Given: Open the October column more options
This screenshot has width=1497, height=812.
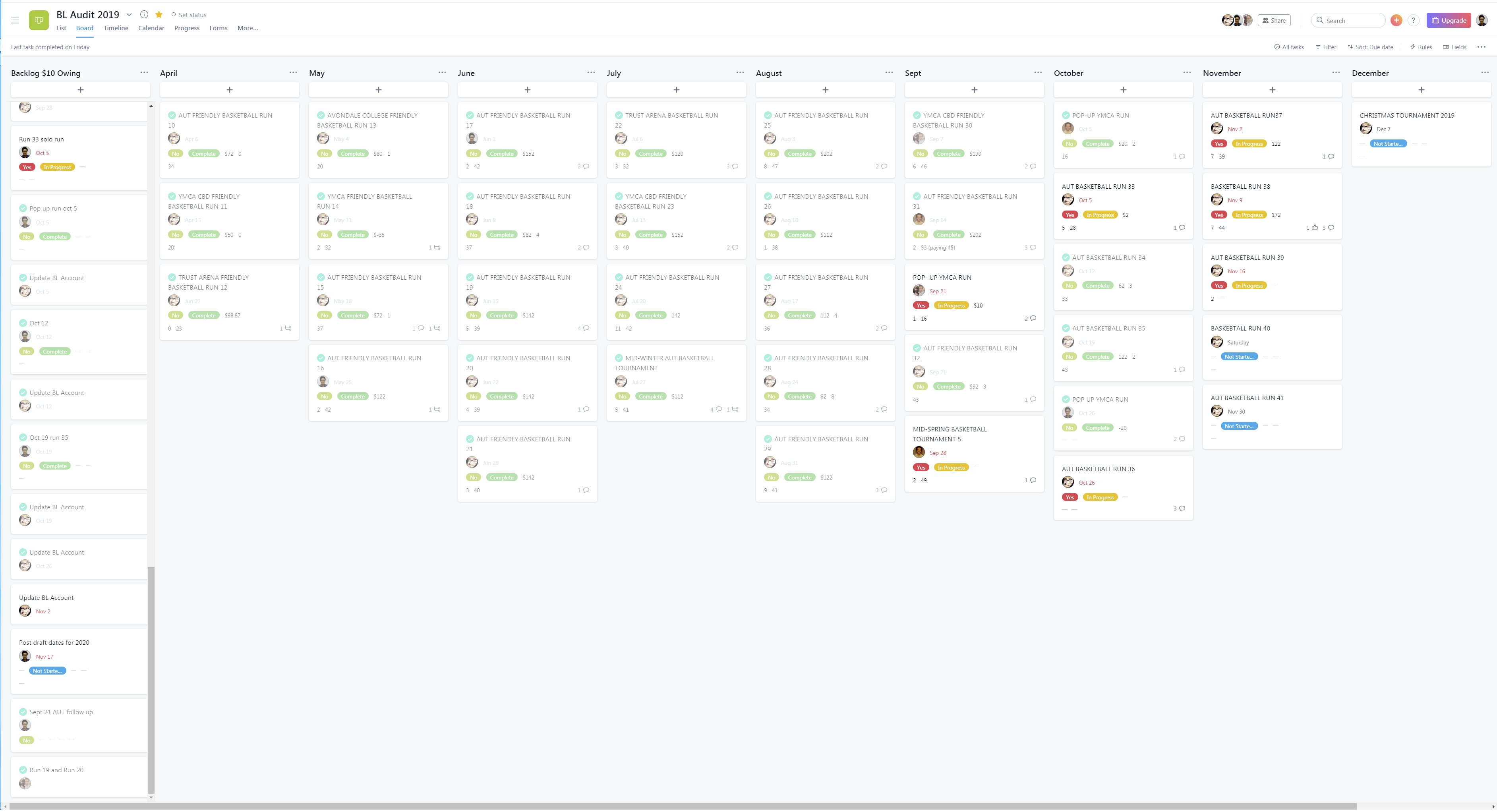Looking at the screenshot, I should click(x=1187, y=73).
